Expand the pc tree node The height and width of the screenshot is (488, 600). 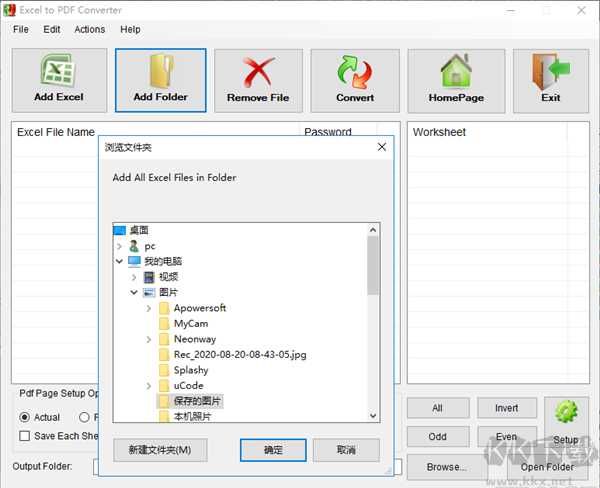click(x=120, y=246)
